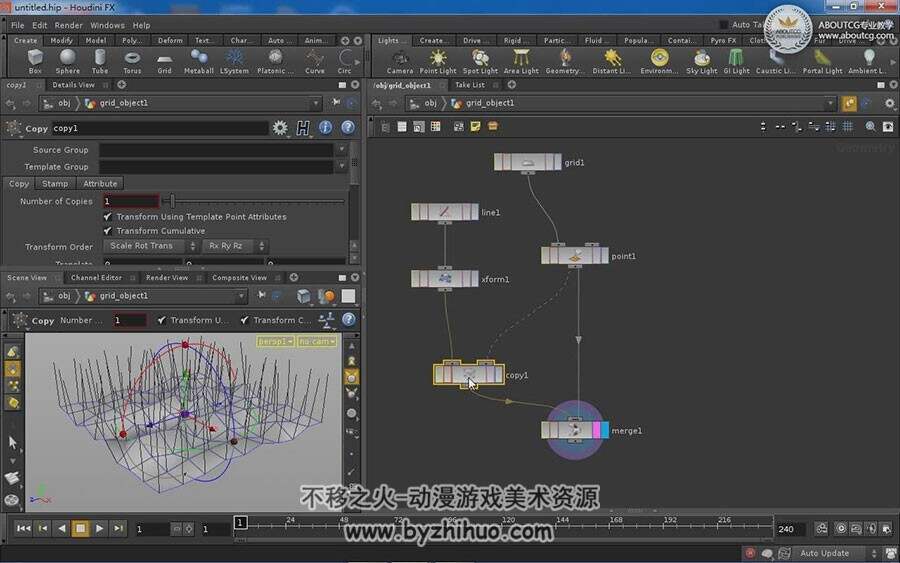
Task: Open Copy parameter gear menu
Action: (x=280, y=127)
